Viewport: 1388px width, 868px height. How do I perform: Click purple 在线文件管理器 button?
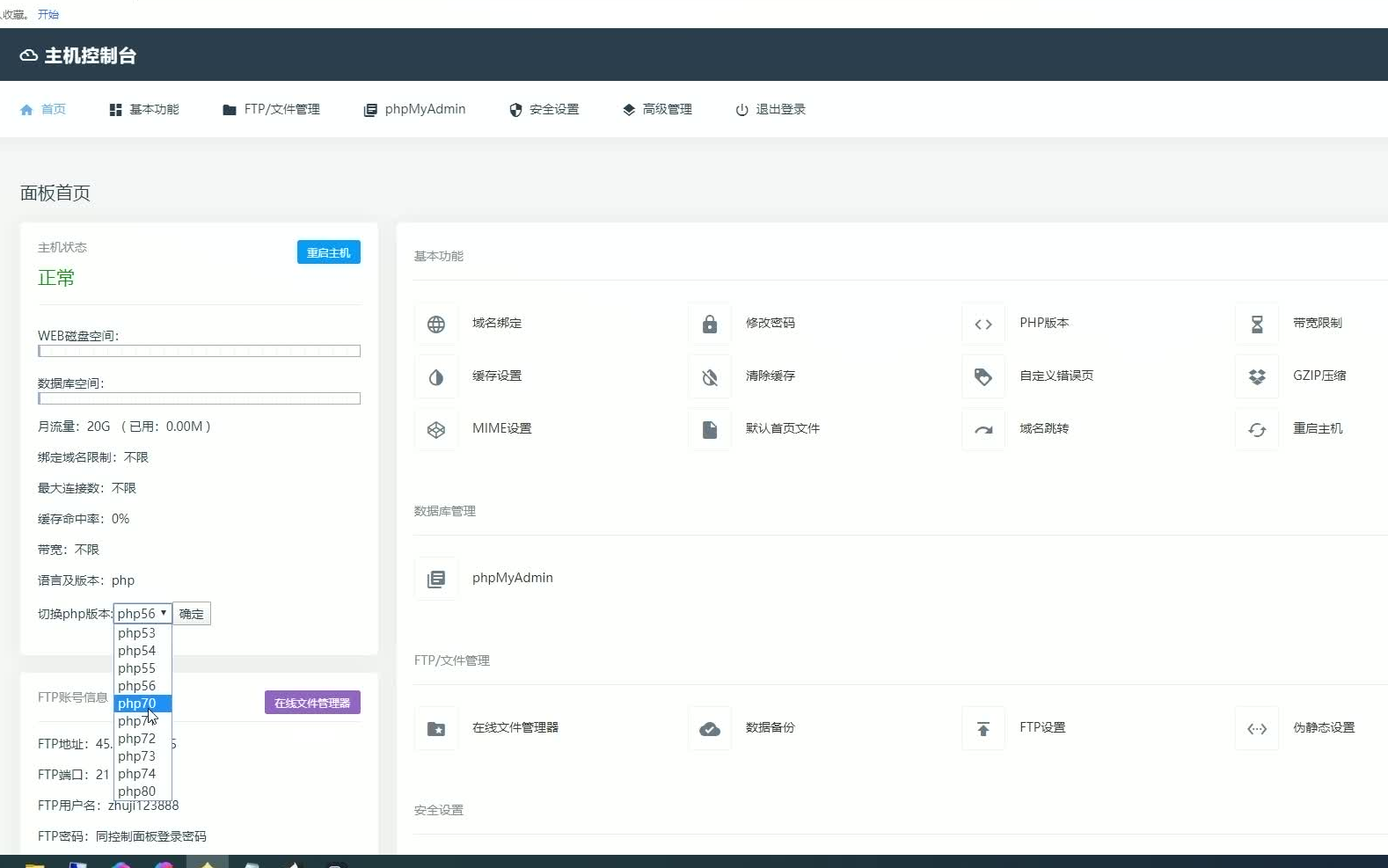(x=312, y=703)
